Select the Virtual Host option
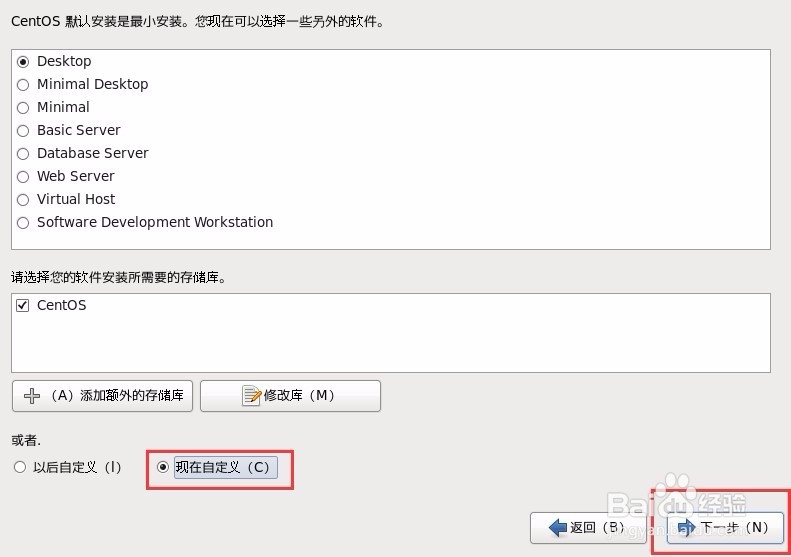This screenshot has height=557, width=791. [23, 200]
